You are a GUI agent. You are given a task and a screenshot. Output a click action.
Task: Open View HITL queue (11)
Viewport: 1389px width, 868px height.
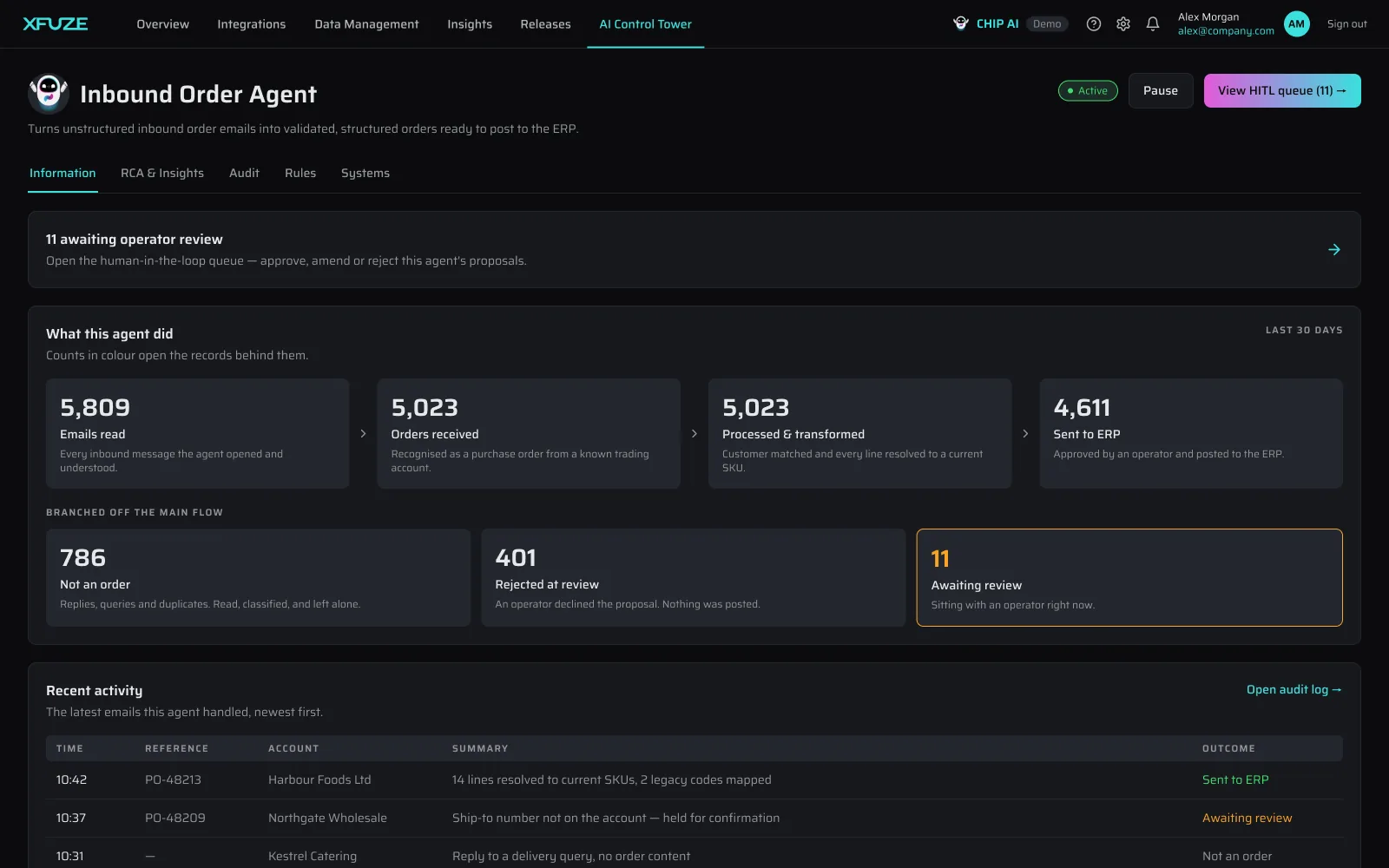pyautogui.click(x=1282, y=90)
